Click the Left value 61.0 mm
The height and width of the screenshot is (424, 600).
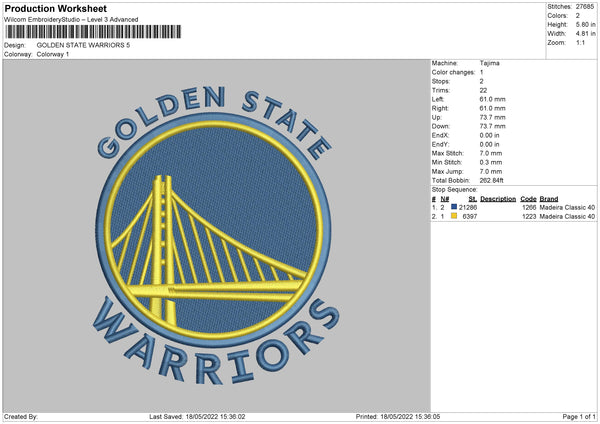click(x=492, y=99)
